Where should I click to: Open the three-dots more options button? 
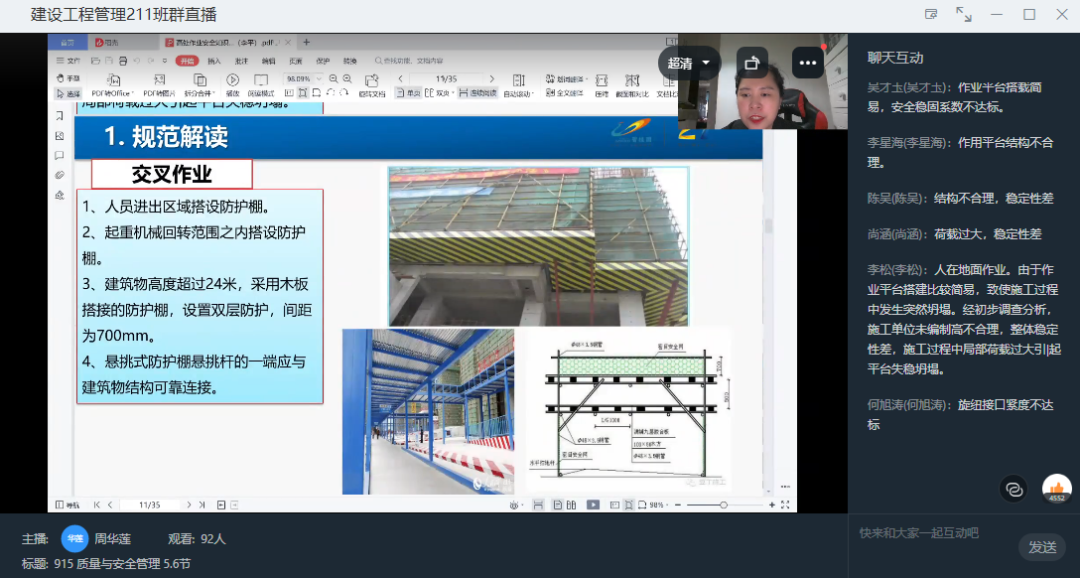[x=806, y=63]
